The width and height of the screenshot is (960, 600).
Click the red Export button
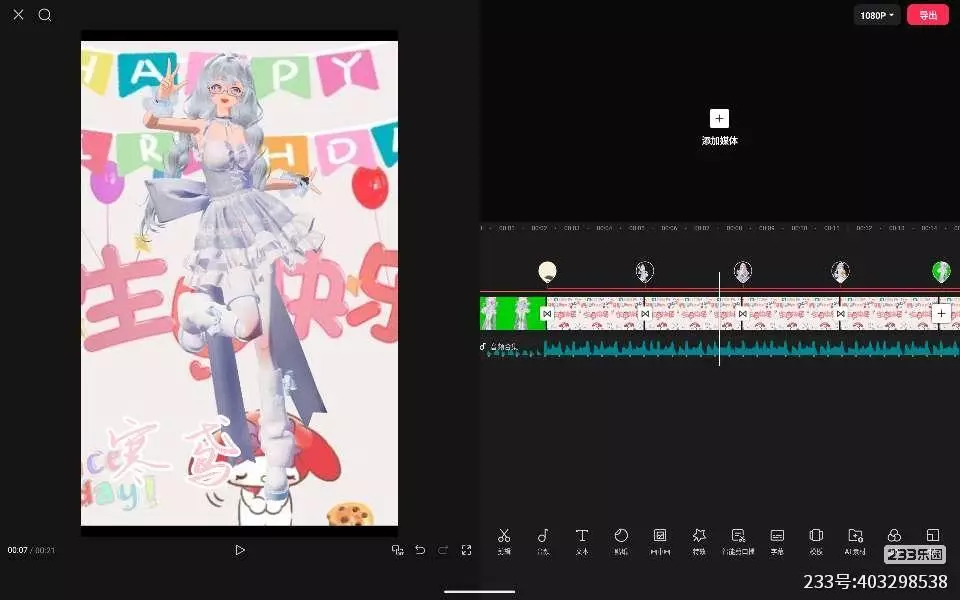point(927,15)
